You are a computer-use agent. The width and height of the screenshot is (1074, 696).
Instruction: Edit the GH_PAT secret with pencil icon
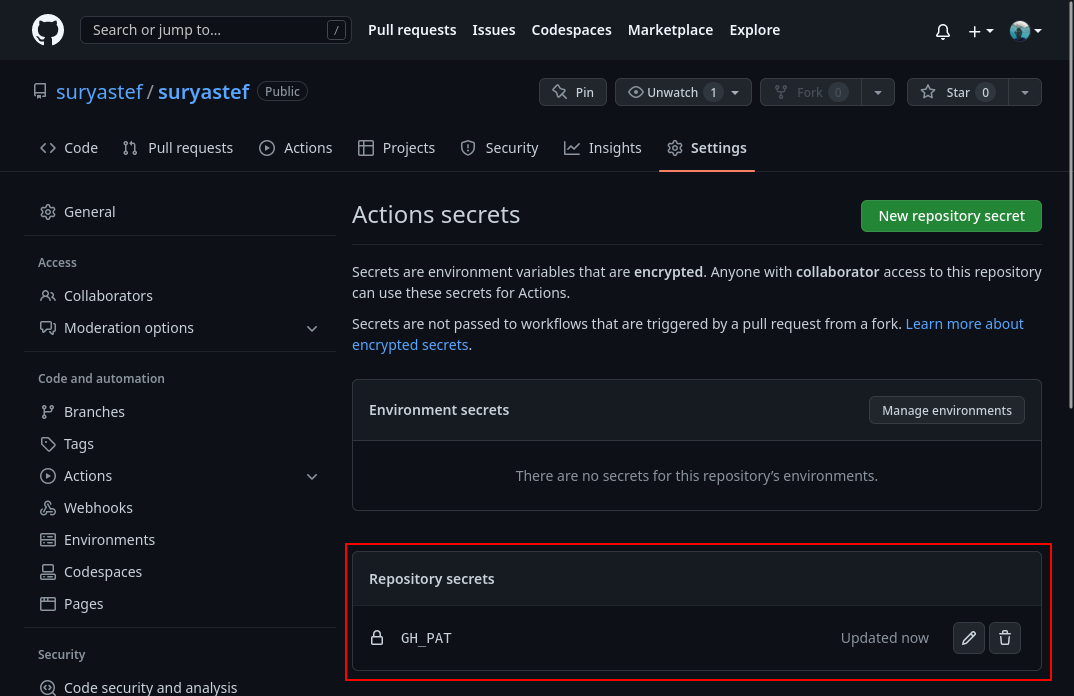[x=969, y=638]
